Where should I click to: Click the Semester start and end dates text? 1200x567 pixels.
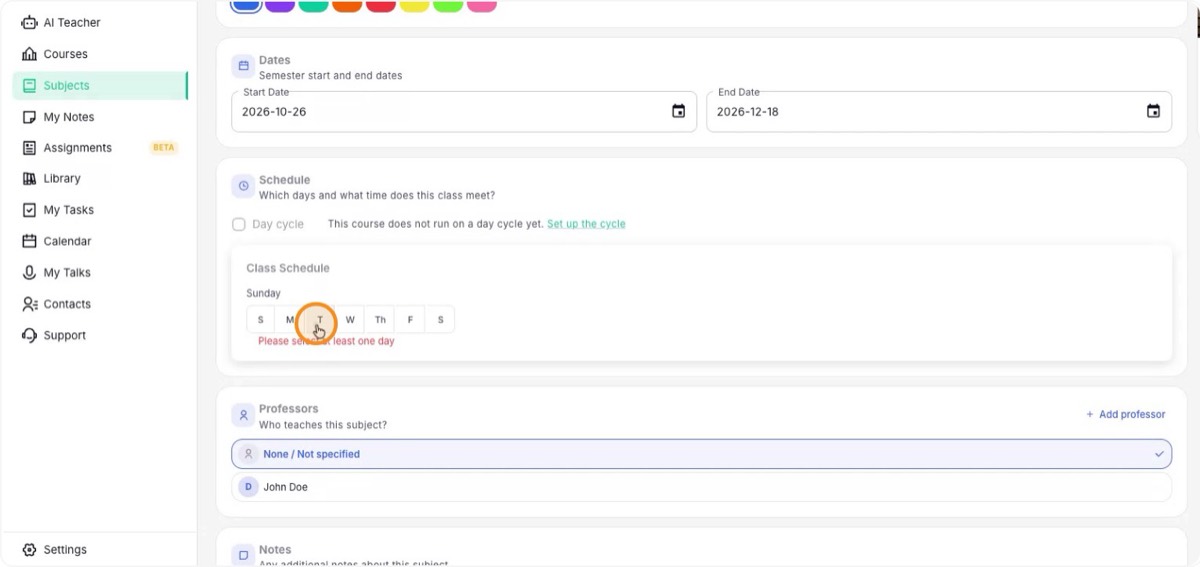coord(330,76)
